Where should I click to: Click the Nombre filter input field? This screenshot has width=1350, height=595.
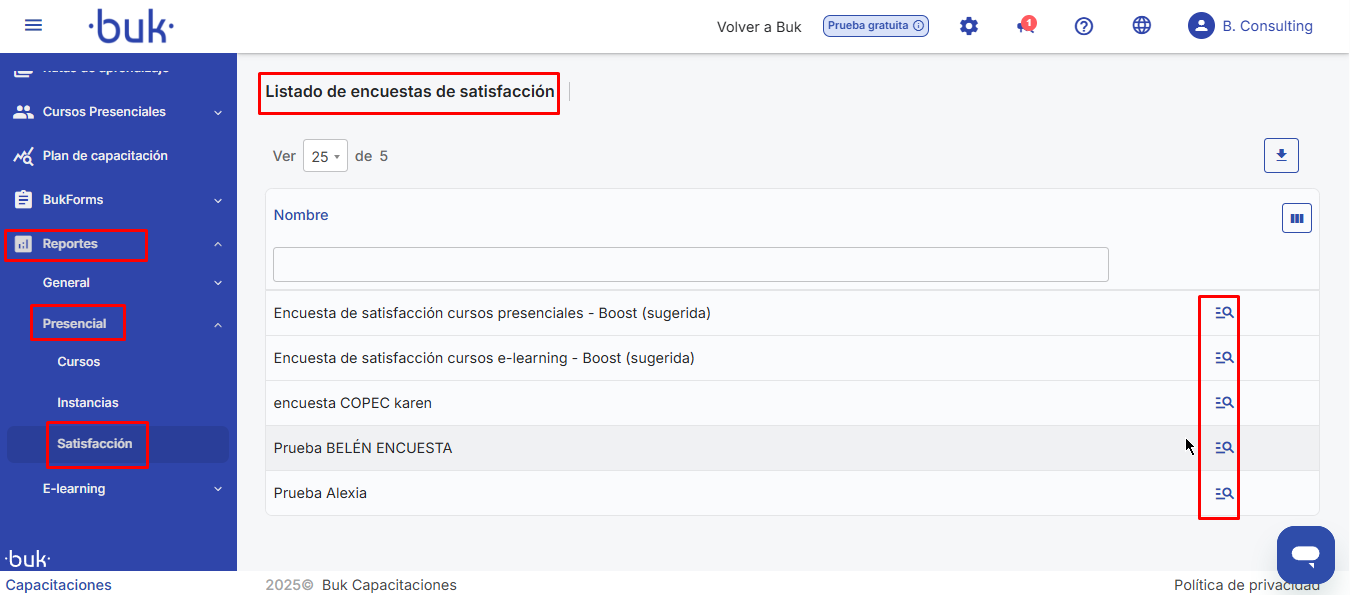pos(690,265)
